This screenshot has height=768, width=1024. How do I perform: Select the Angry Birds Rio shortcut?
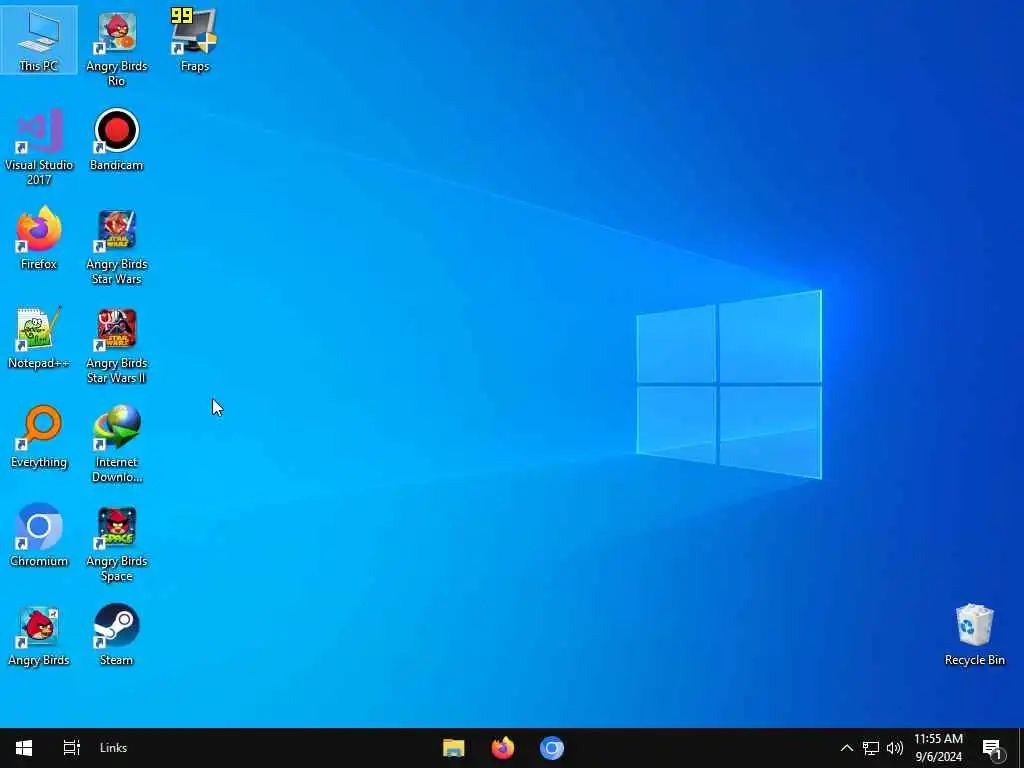117,48
